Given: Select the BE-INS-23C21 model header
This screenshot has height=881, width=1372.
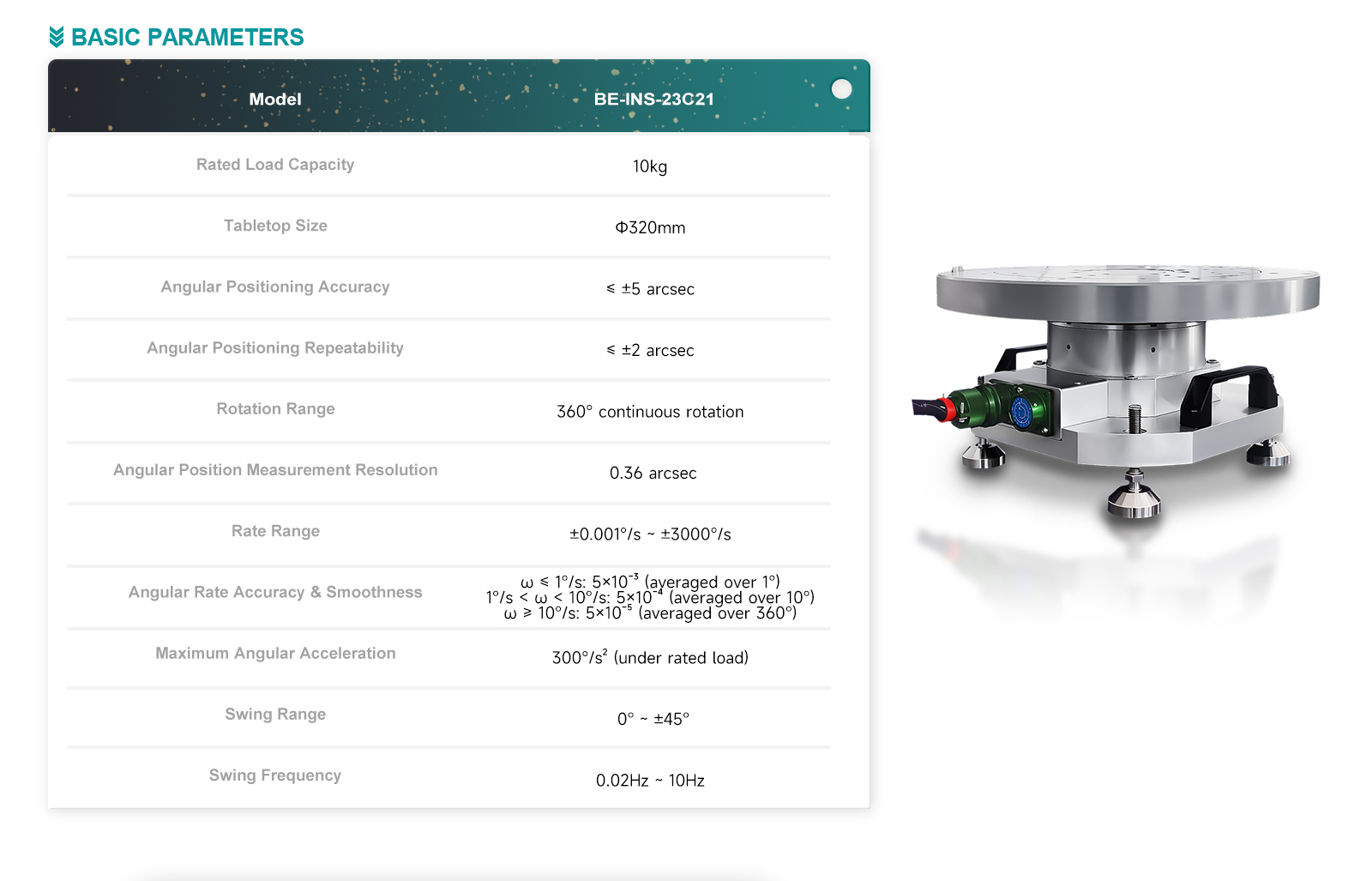Looking at the screenshot, I should point(653,100).
